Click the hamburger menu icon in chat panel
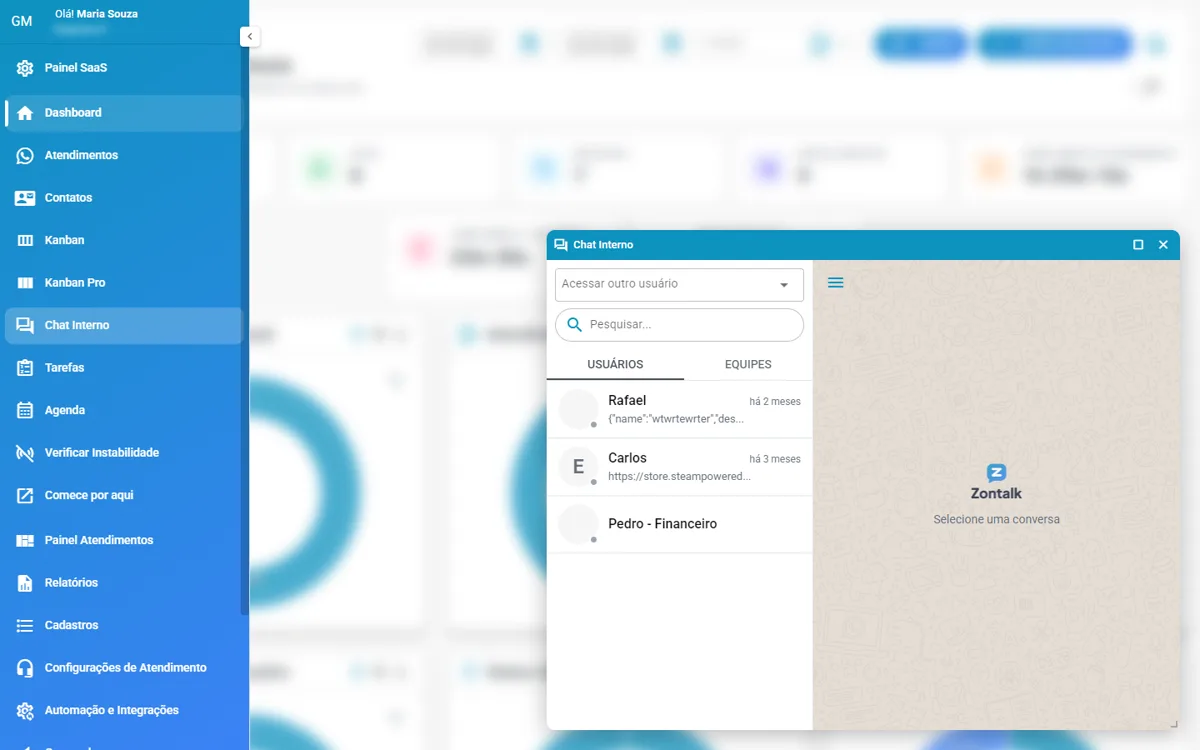 pos(836,283)
